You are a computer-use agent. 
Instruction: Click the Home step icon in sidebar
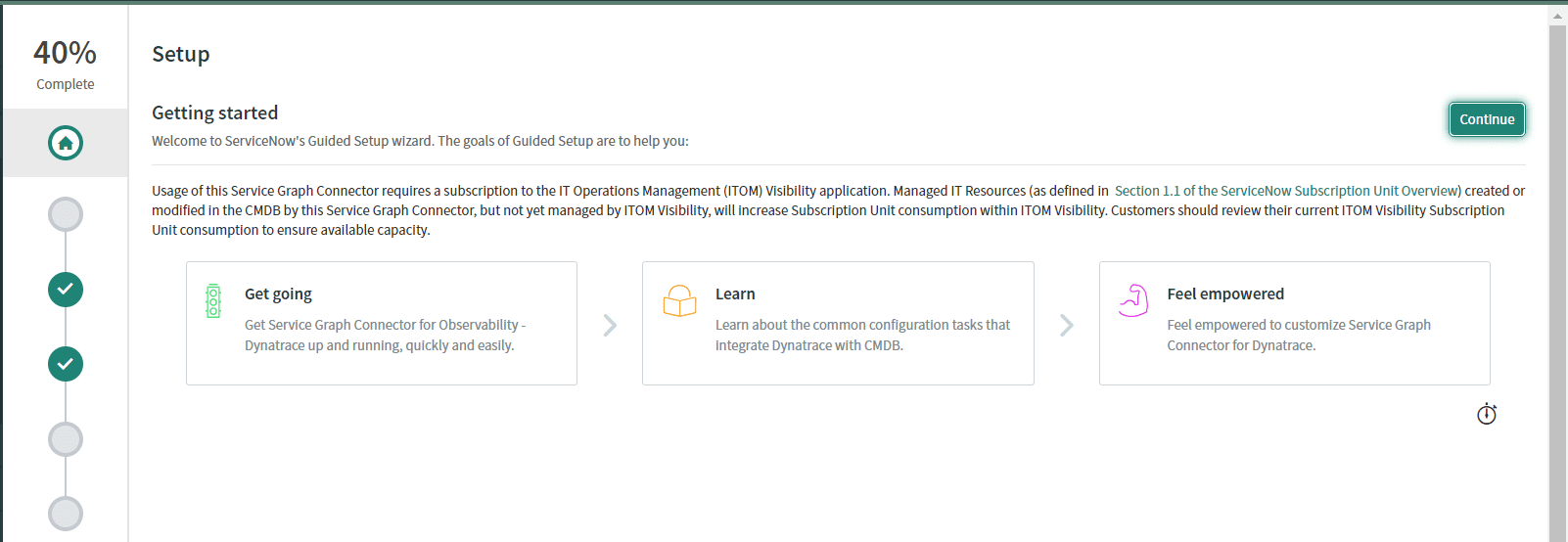coord(66,143)
